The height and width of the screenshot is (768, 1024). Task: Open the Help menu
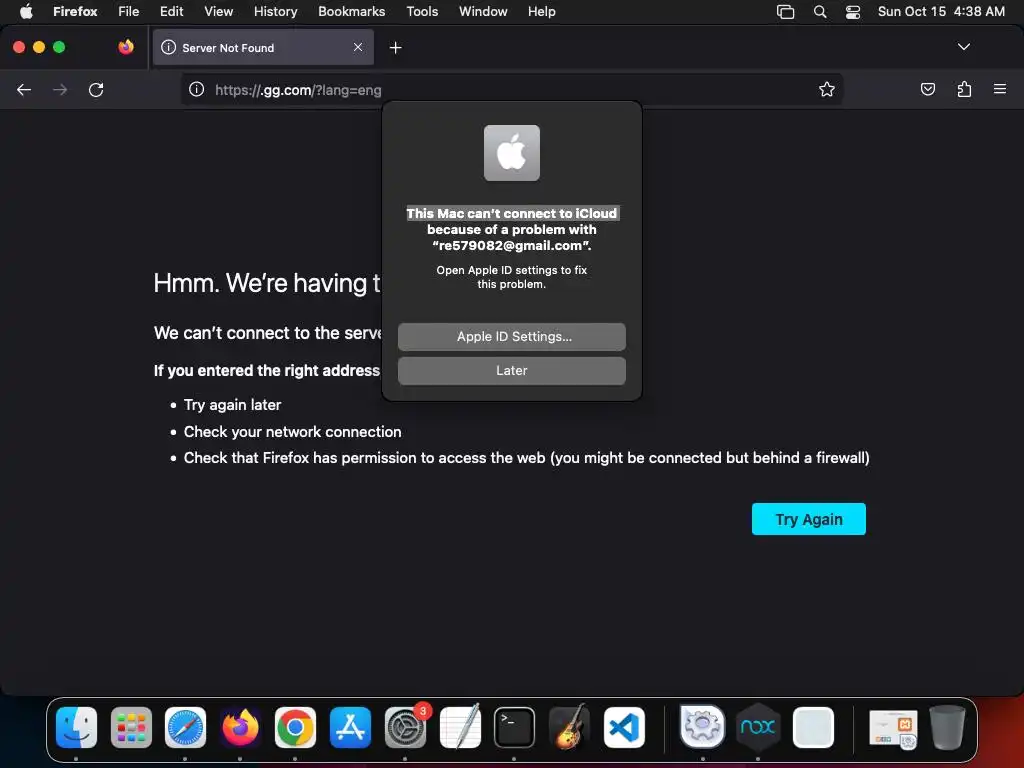(542, 12)
